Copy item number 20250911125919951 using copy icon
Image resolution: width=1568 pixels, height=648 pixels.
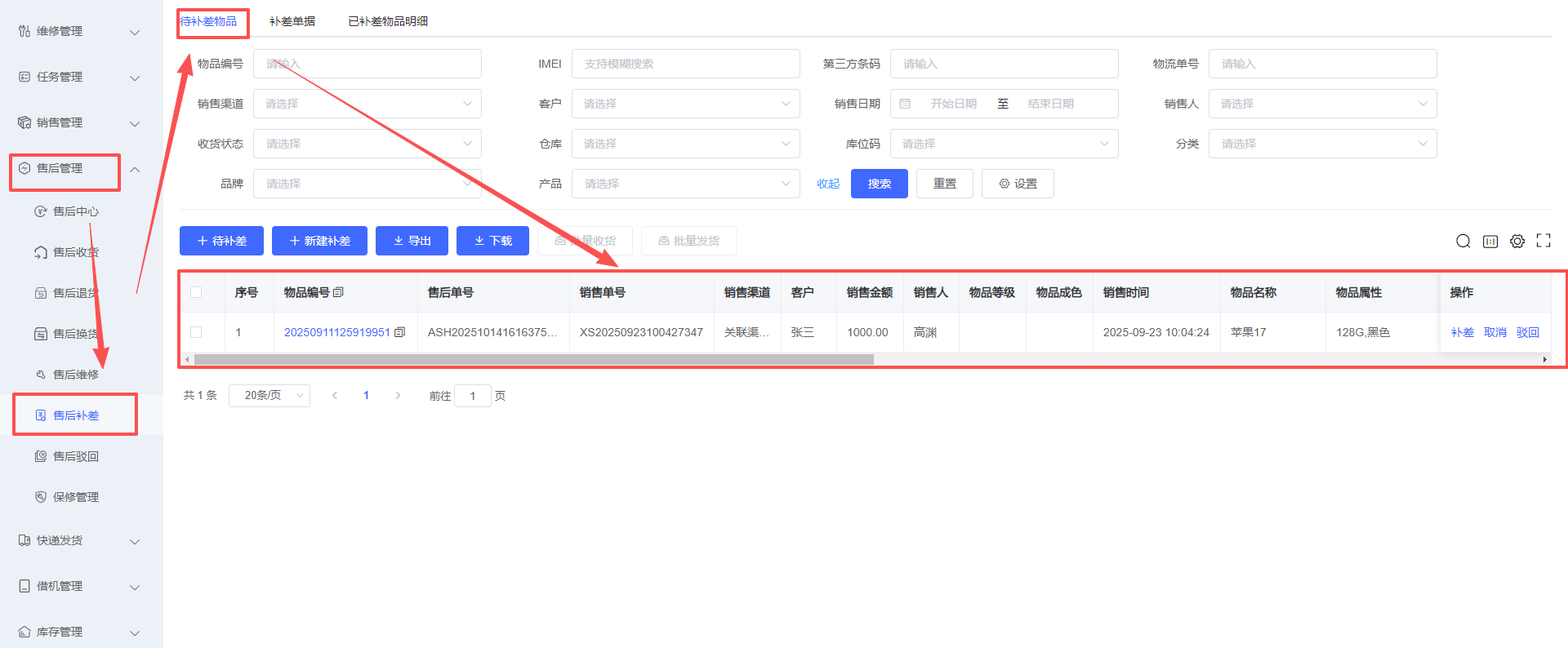tap(399, 332)
